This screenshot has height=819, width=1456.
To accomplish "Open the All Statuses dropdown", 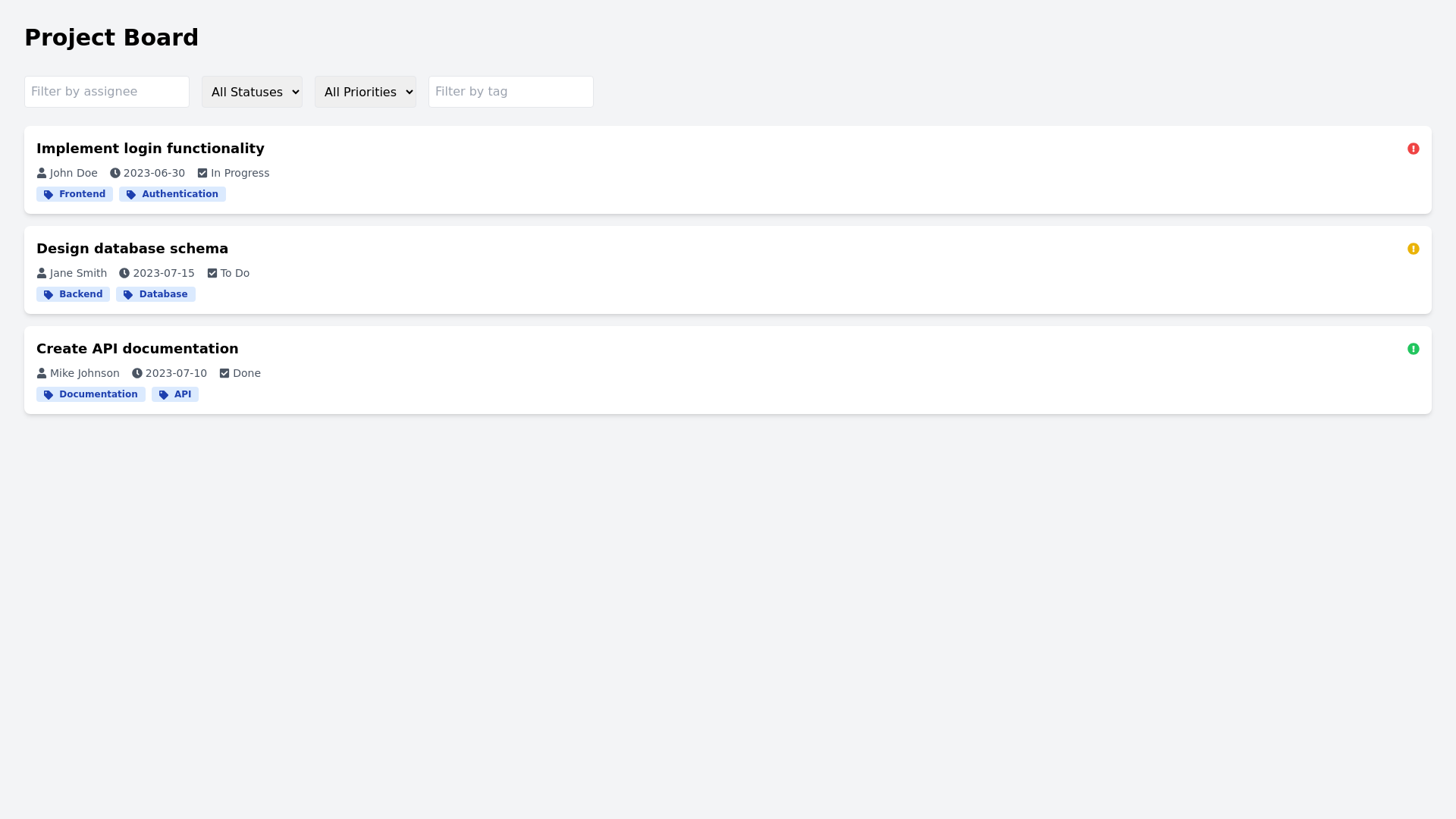I will coord(252,92).
